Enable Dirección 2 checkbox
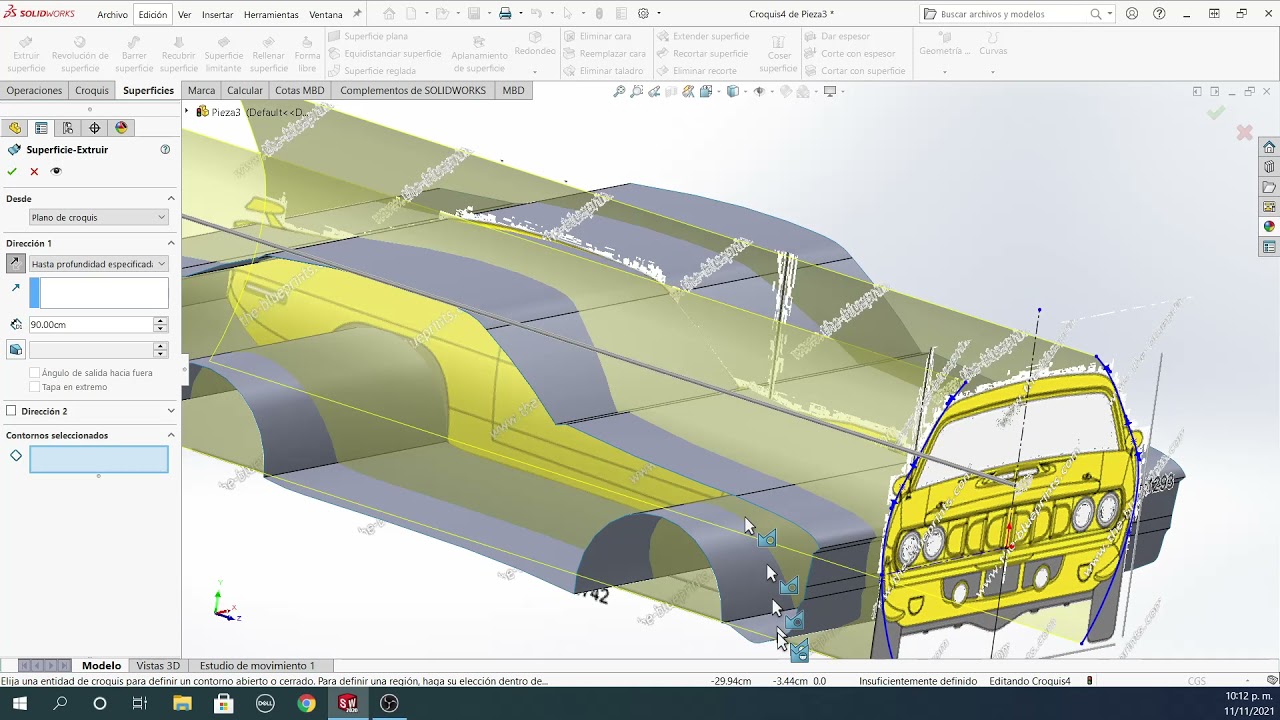 [x=12, y=411]
